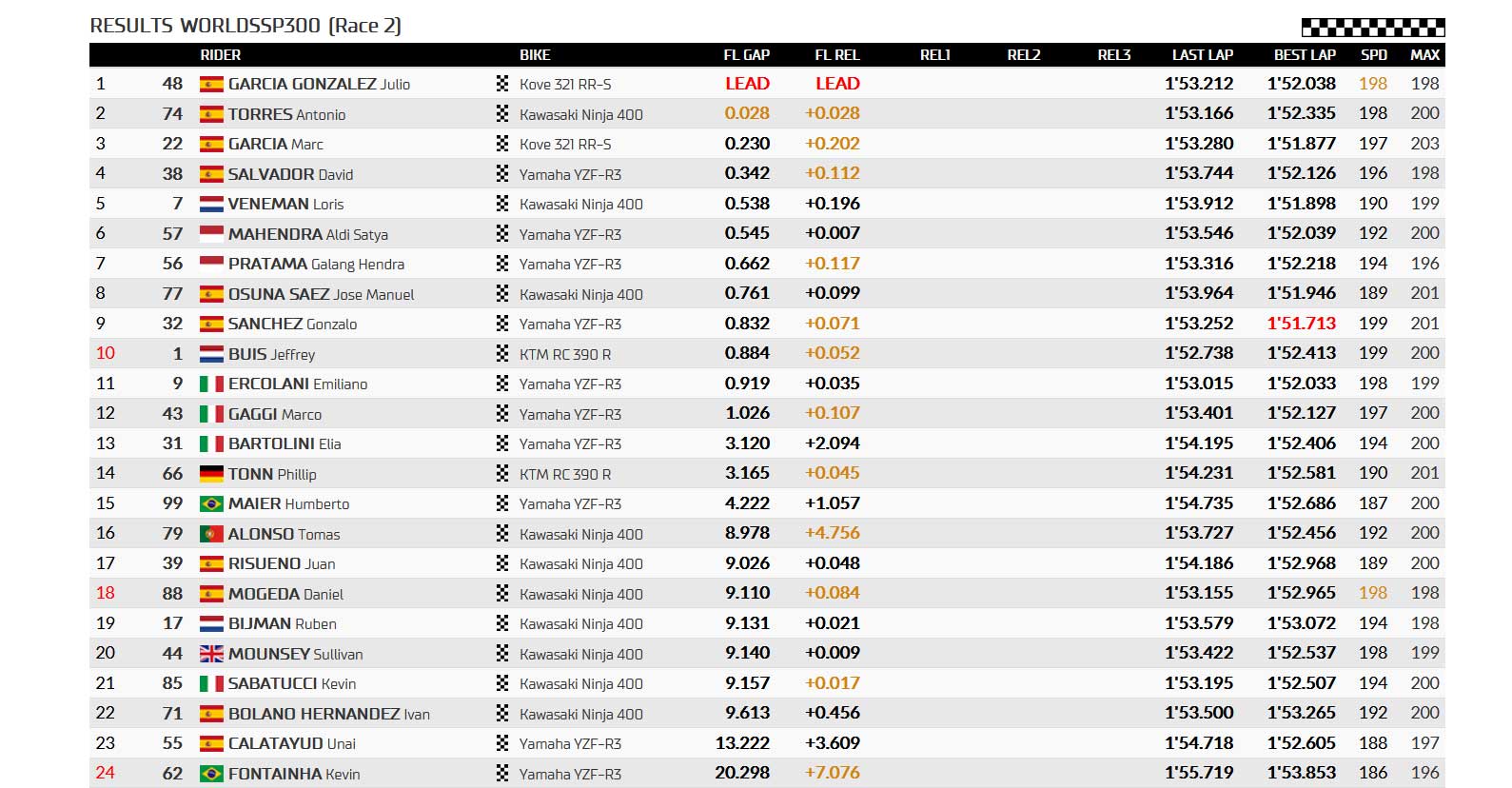
Task: Click the checkered flag icon in OSUNA SAEZ's row
Action: [502, 294]
